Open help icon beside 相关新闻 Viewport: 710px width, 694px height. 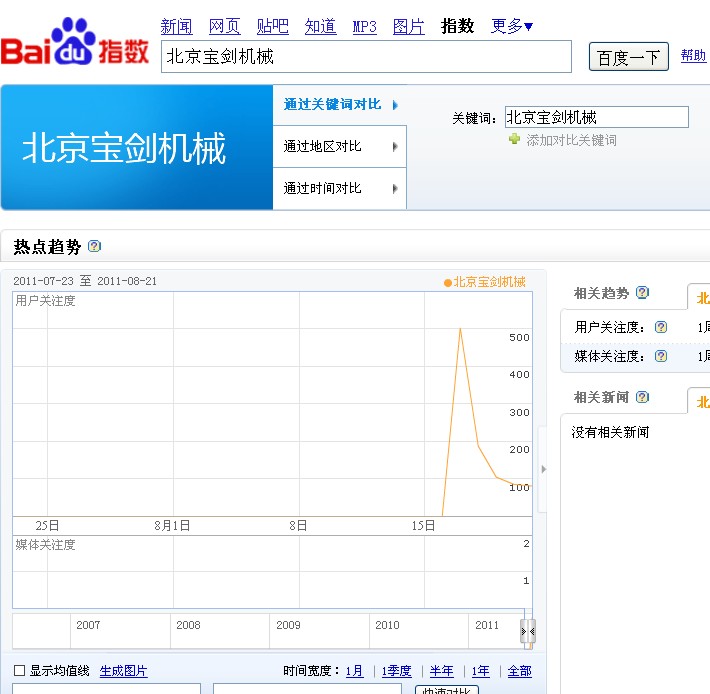[x=642, y=397]
